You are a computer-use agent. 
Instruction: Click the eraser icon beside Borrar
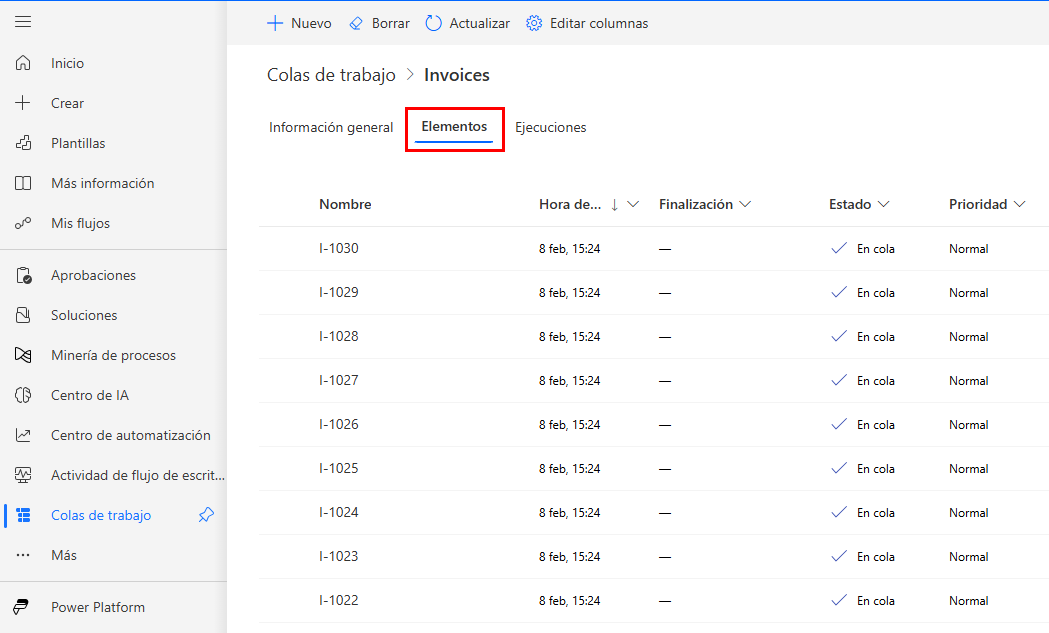point(356,23)
